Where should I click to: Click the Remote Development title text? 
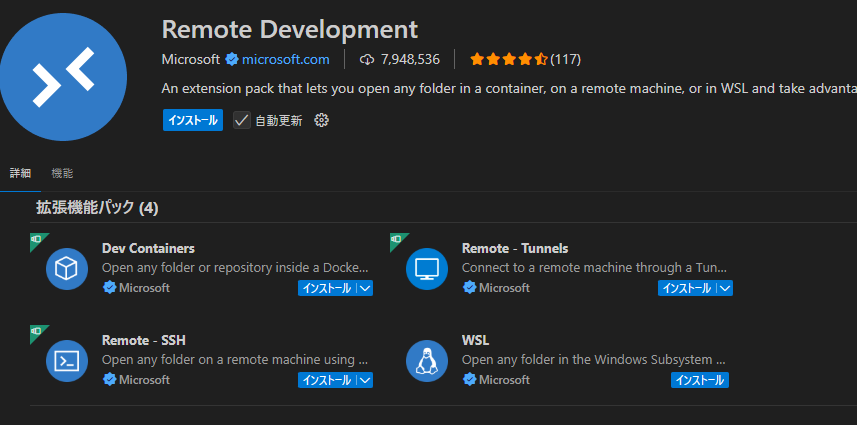pyautogui.click(x=290, y=29)
